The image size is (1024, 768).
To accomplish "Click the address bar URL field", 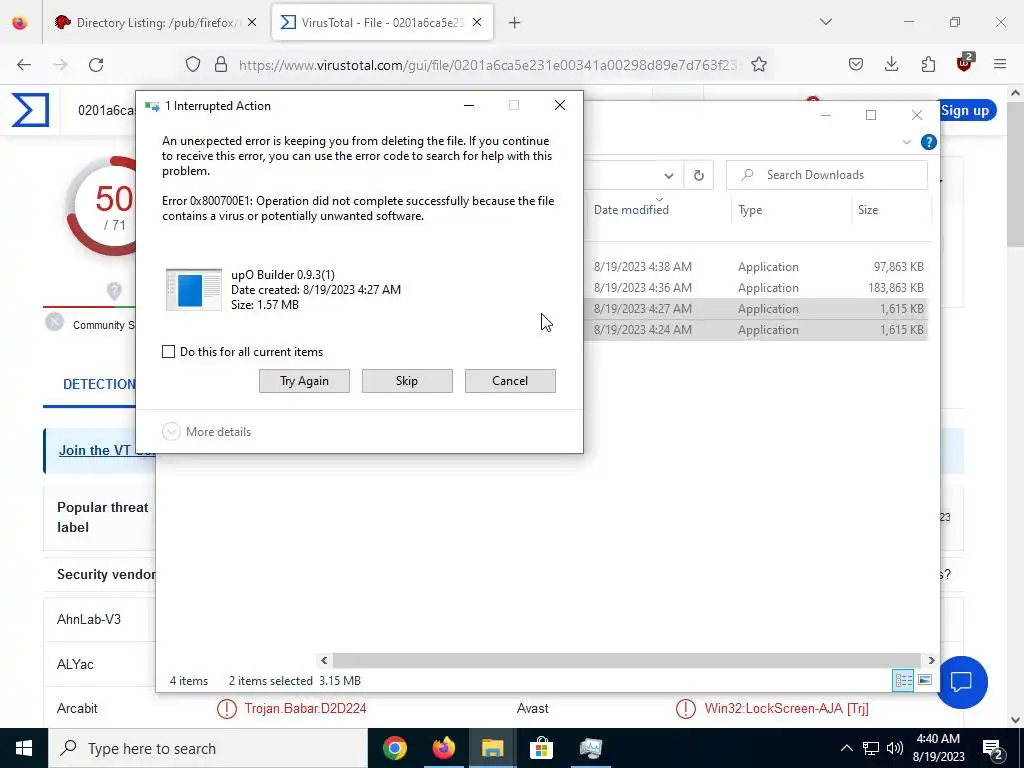I will tap(487, 64).
